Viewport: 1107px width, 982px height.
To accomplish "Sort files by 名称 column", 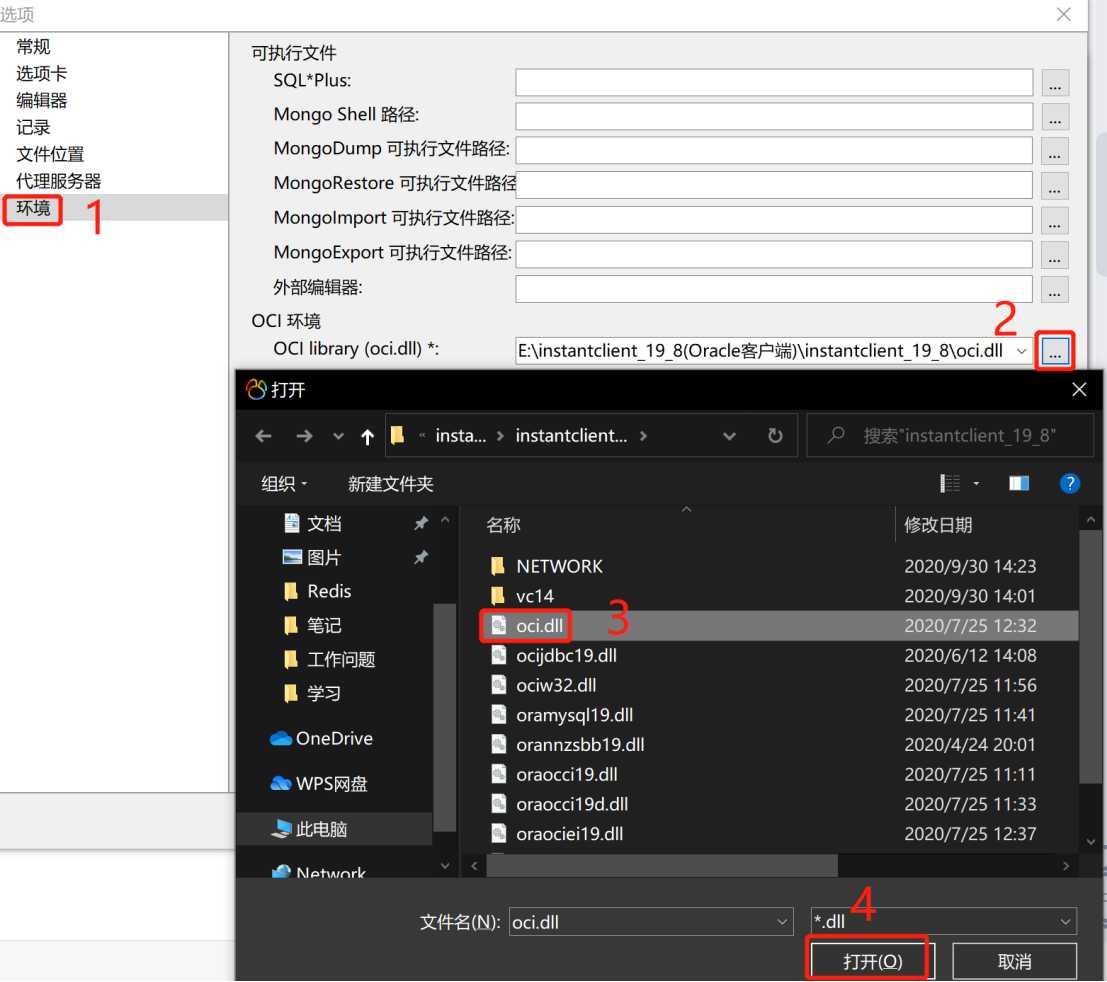I will click(x=503, y=525).
